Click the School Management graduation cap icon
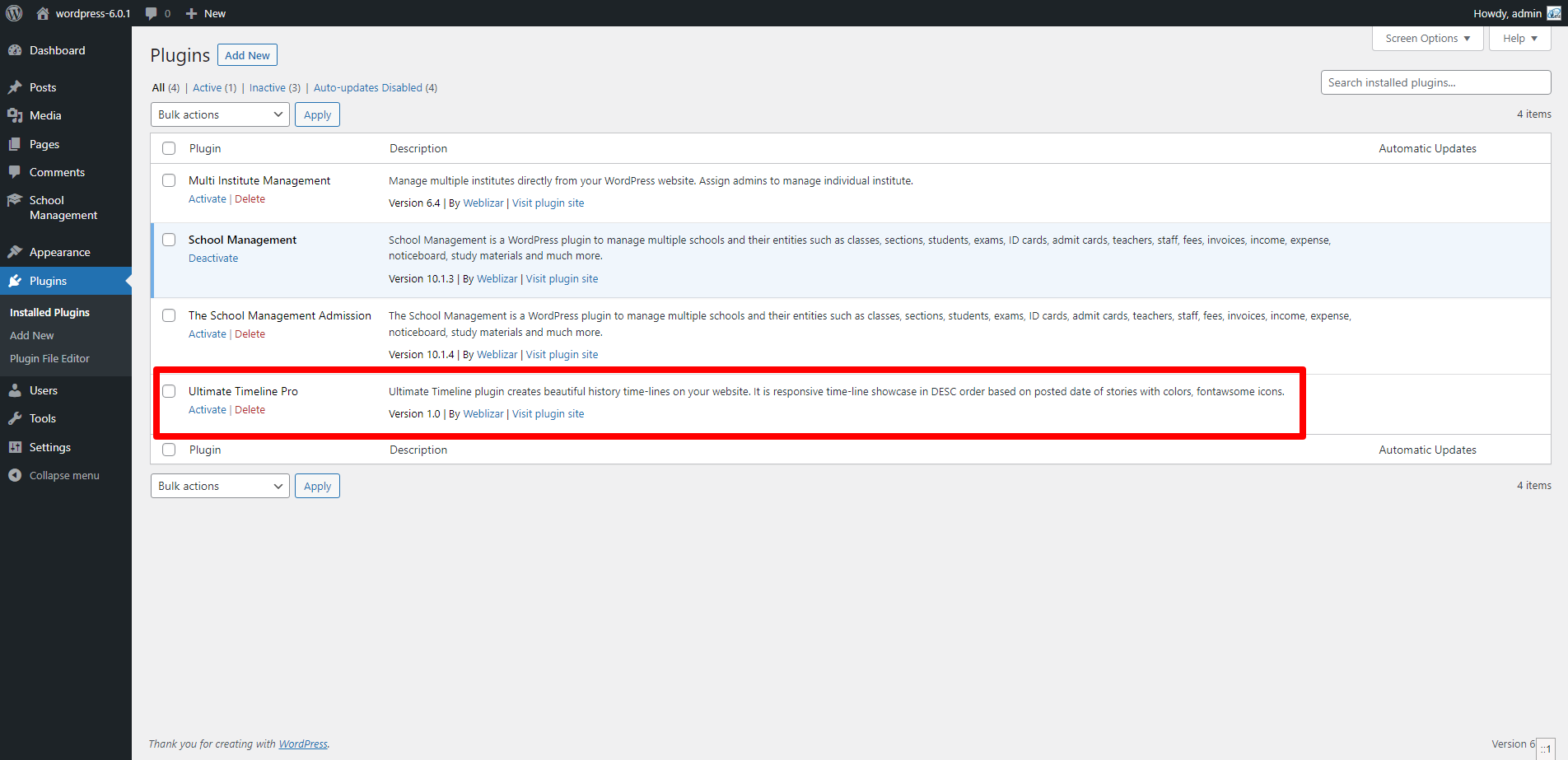This screenshot has height=760, width=1568. [15, 200]
